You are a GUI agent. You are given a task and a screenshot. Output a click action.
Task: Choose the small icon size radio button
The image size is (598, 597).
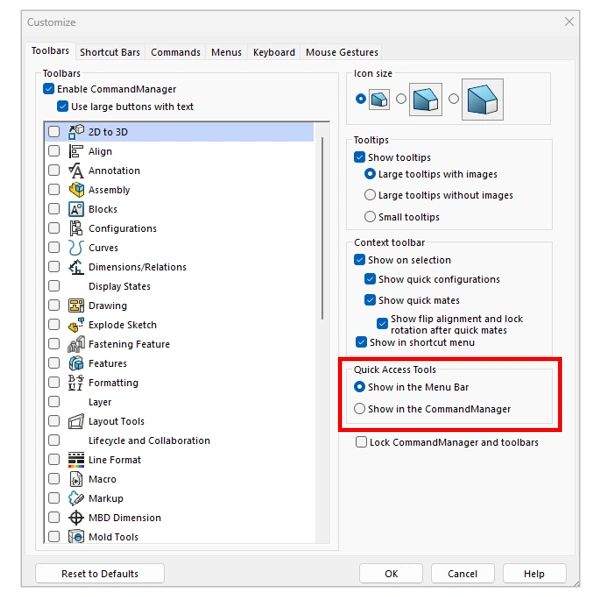click(x=360, y=99)
